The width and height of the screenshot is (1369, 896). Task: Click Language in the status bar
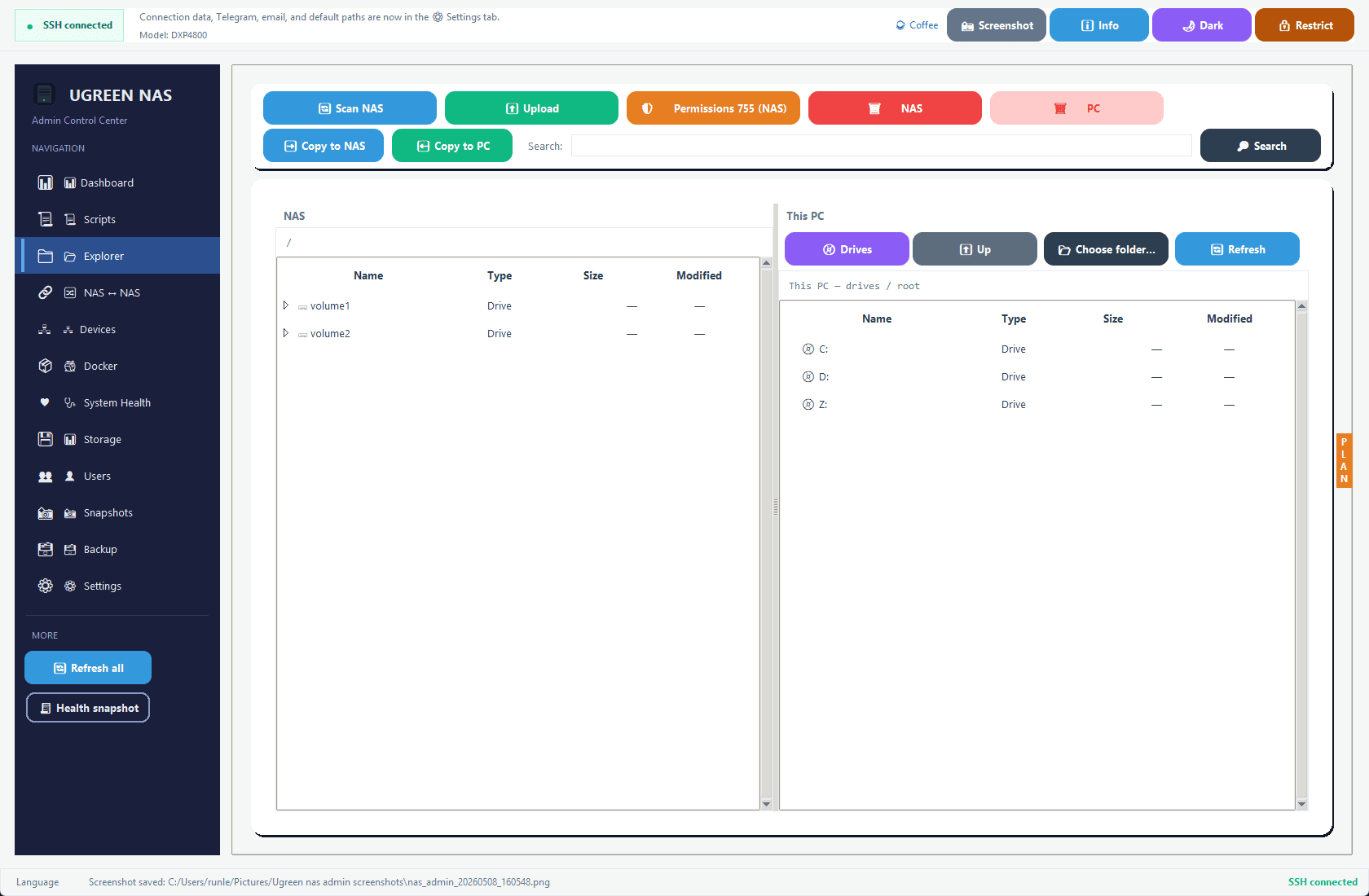37,882
